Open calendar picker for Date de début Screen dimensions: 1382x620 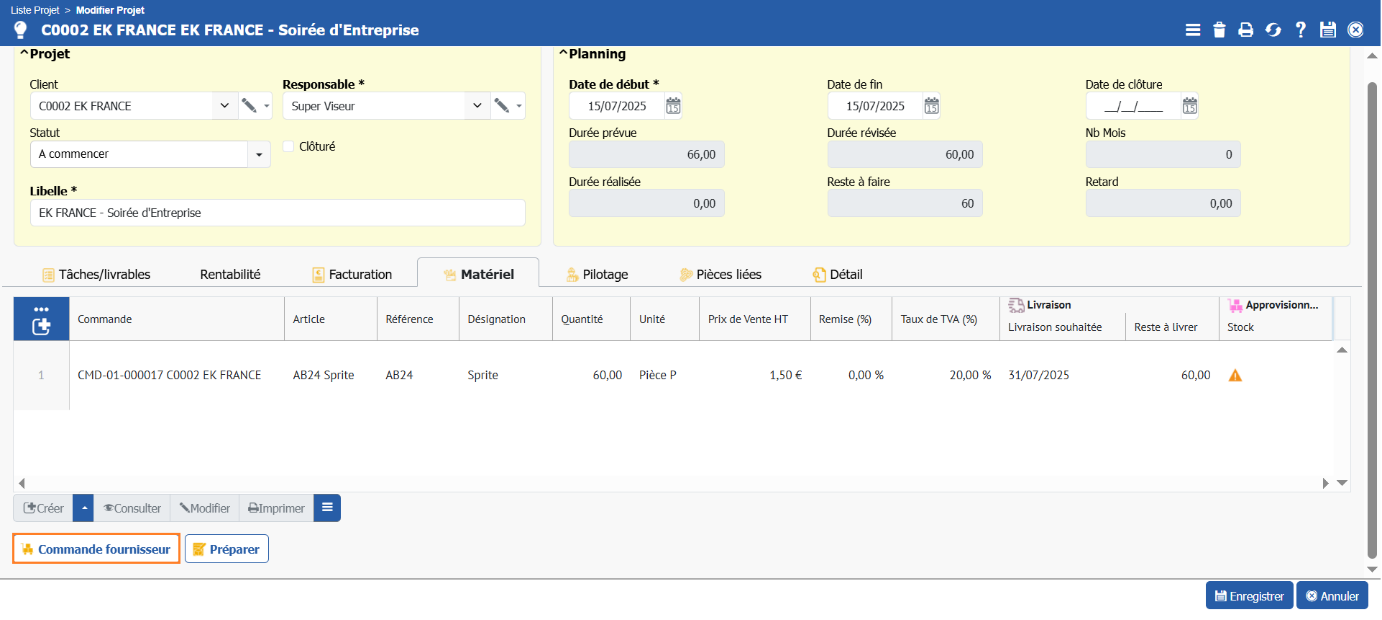(x=673, y=106)
